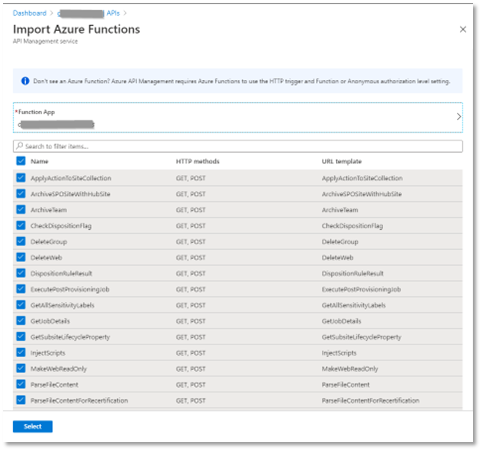The width and height of the screenshot is (482, 451).
Task: Click the DeleteWeb name text
Action: (x=46, y=258)
